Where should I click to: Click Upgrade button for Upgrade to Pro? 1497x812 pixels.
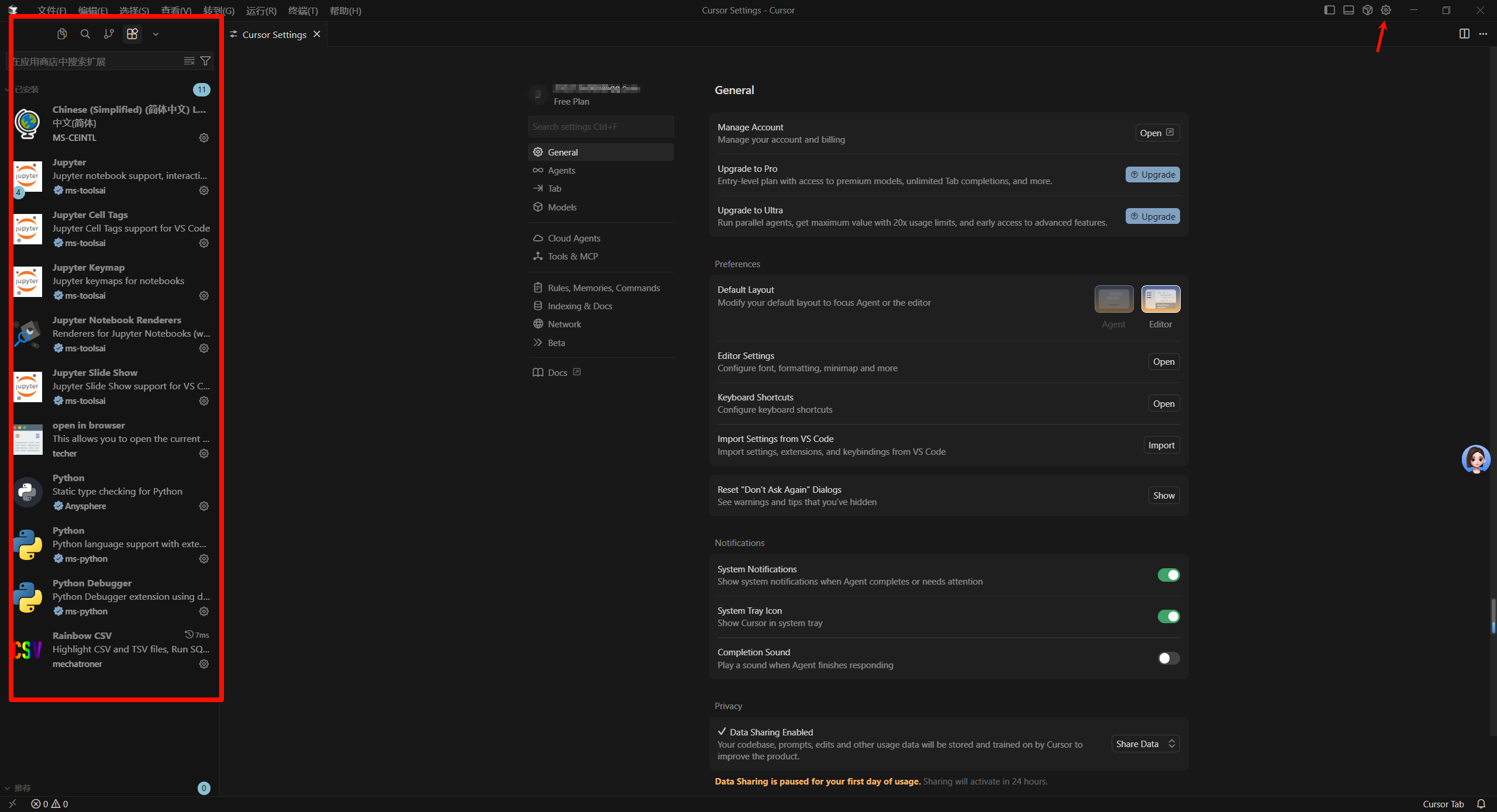1152,174
